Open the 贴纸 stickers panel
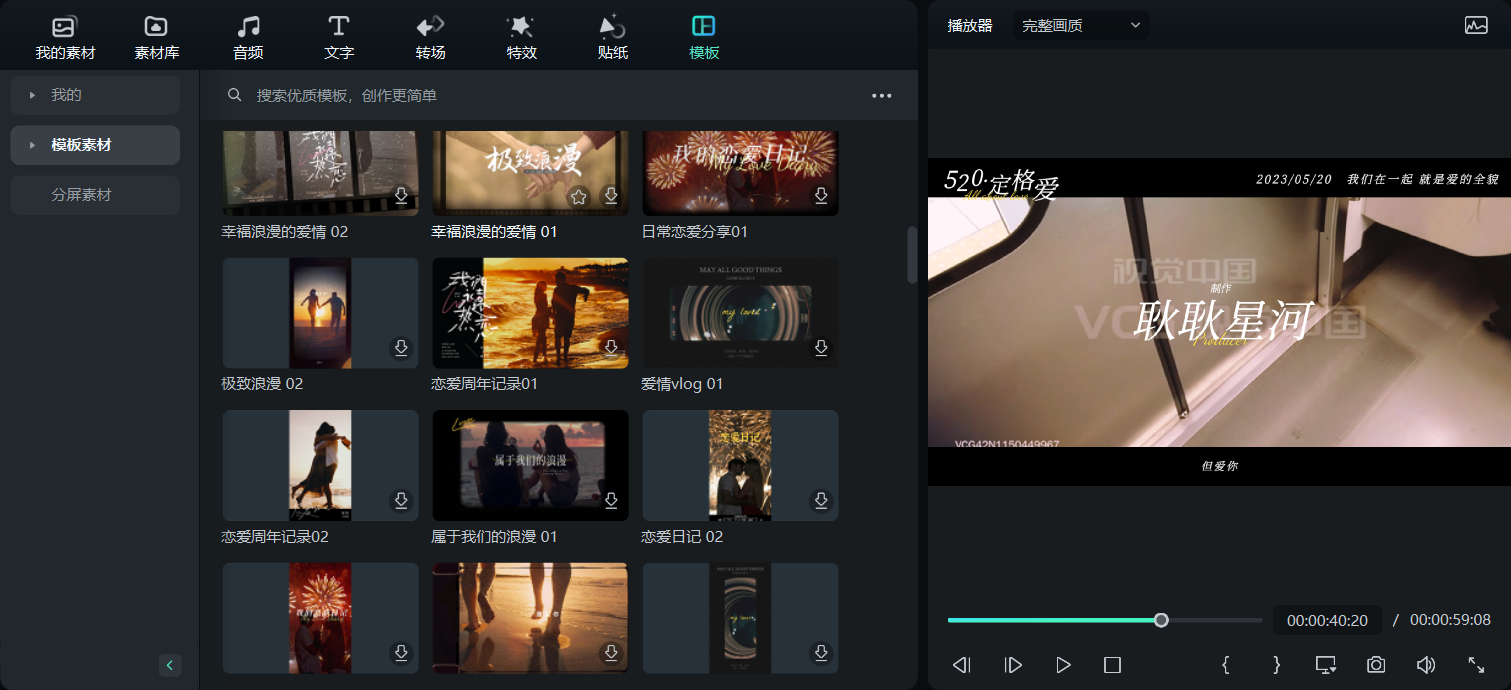The image size is (1511, 690). tap(611, 33)
